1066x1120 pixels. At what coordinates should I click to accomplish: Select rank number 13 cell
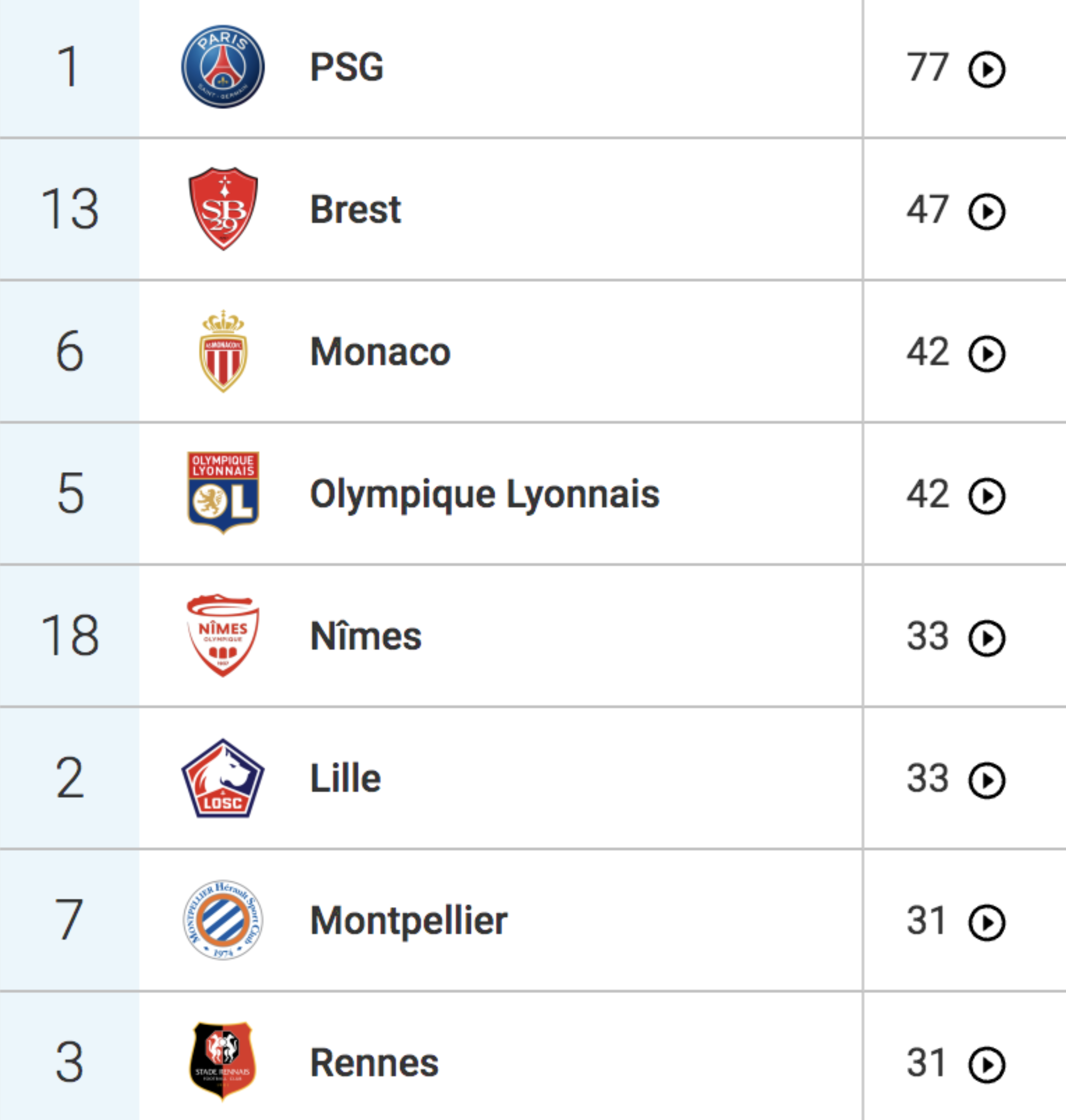[69, 209]
